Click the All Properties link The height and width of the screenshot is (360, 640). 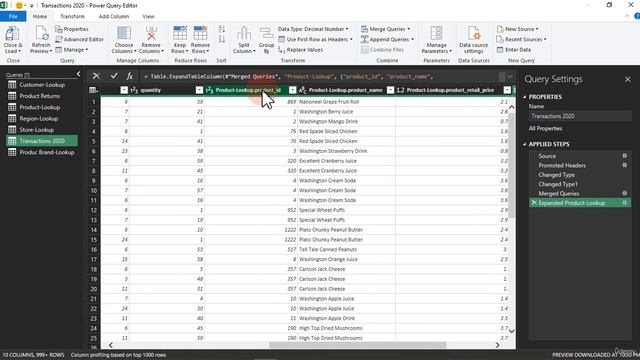point(545,128)
